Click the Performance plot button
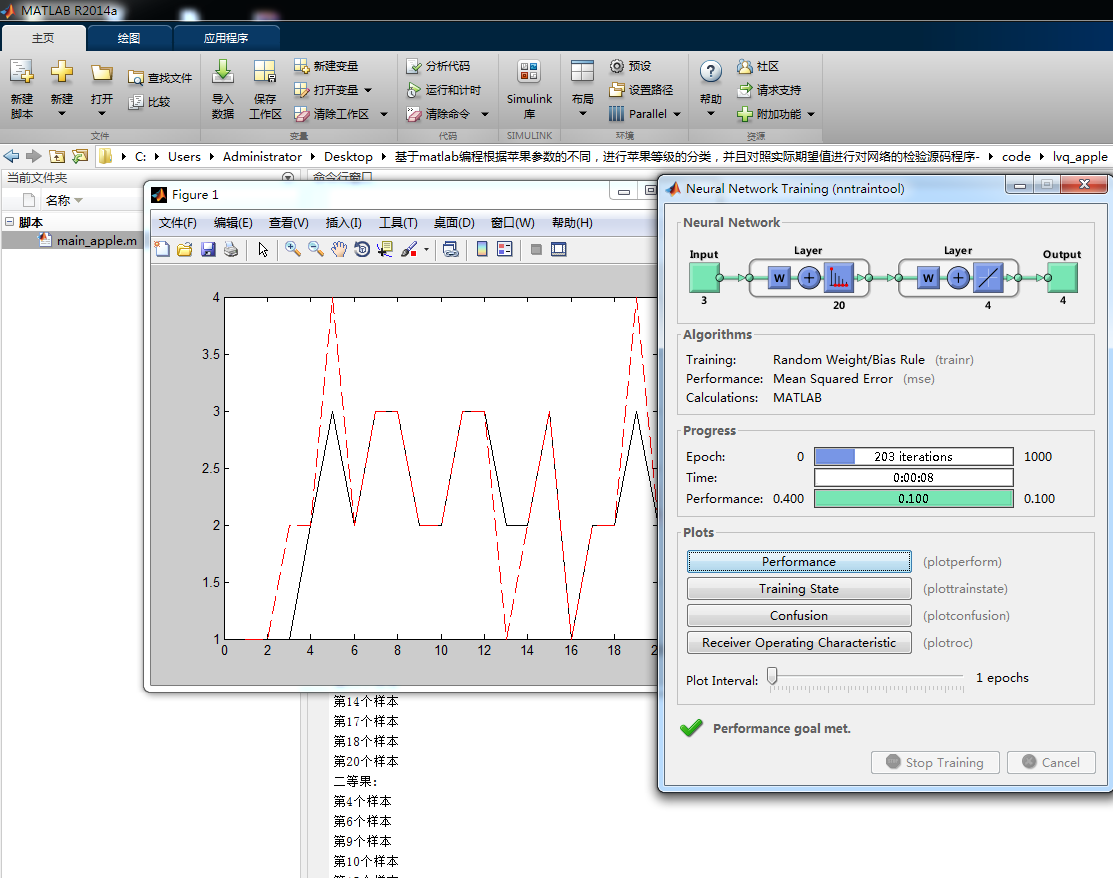 799,561
